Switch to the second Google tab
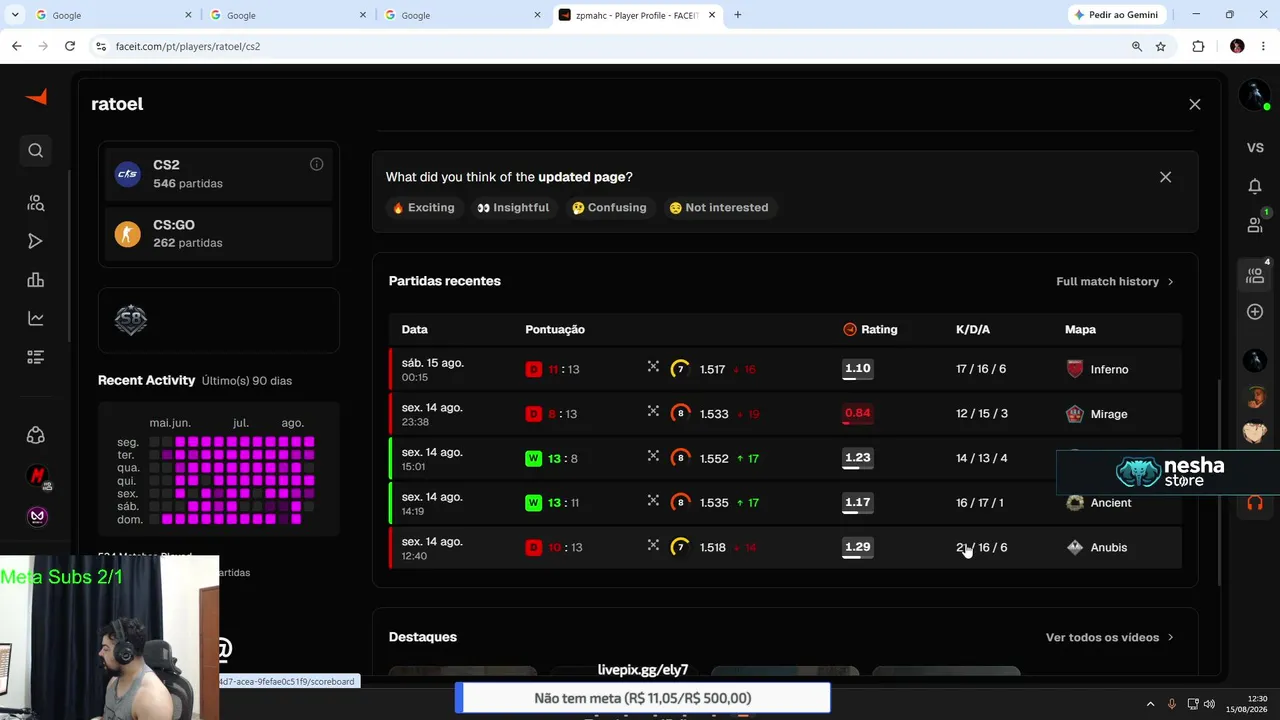 [288, 15]
